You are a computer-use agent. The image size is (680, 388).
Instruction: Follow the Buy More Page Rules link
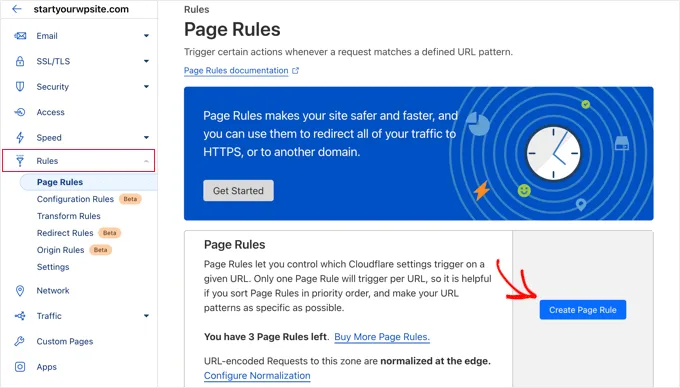pos(382,337)
